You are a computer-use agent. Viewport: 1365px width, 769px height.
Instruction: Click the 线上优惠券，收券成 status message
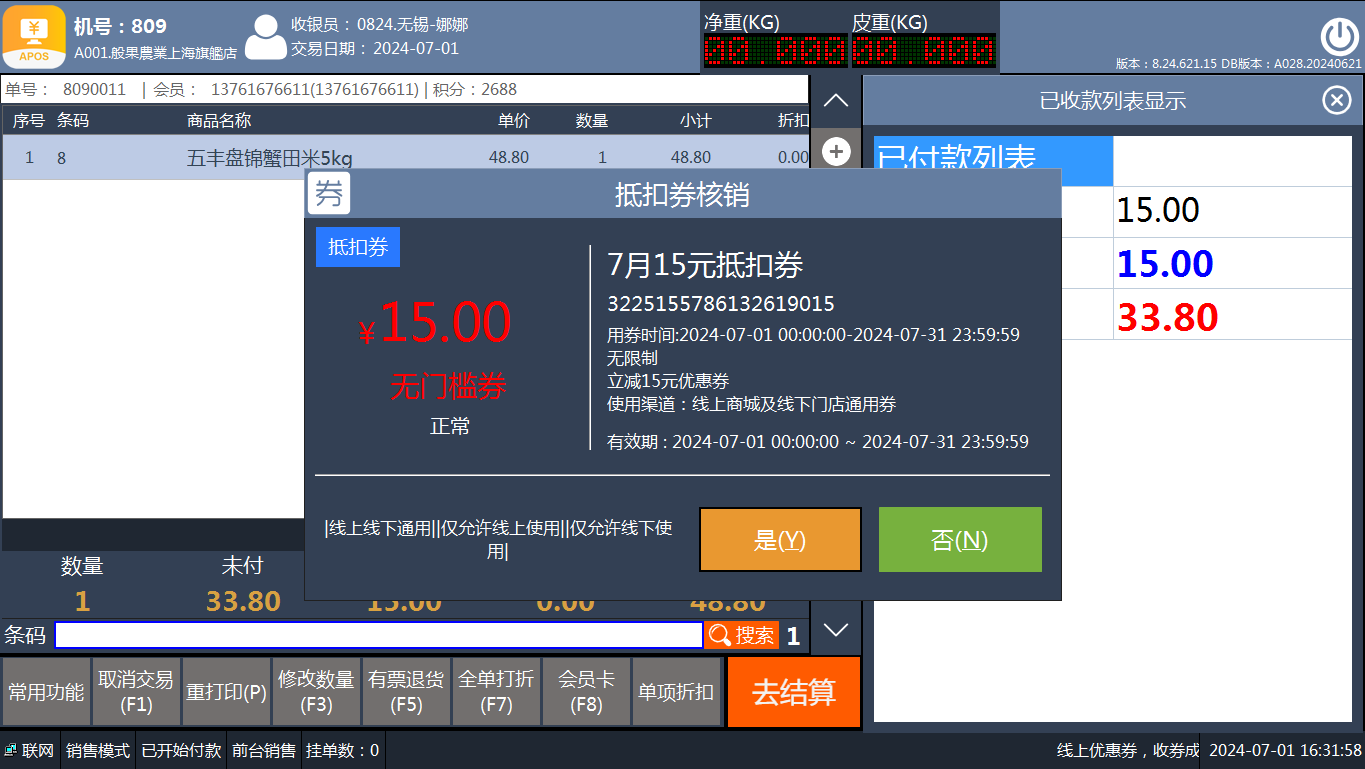coord(1128,750)
